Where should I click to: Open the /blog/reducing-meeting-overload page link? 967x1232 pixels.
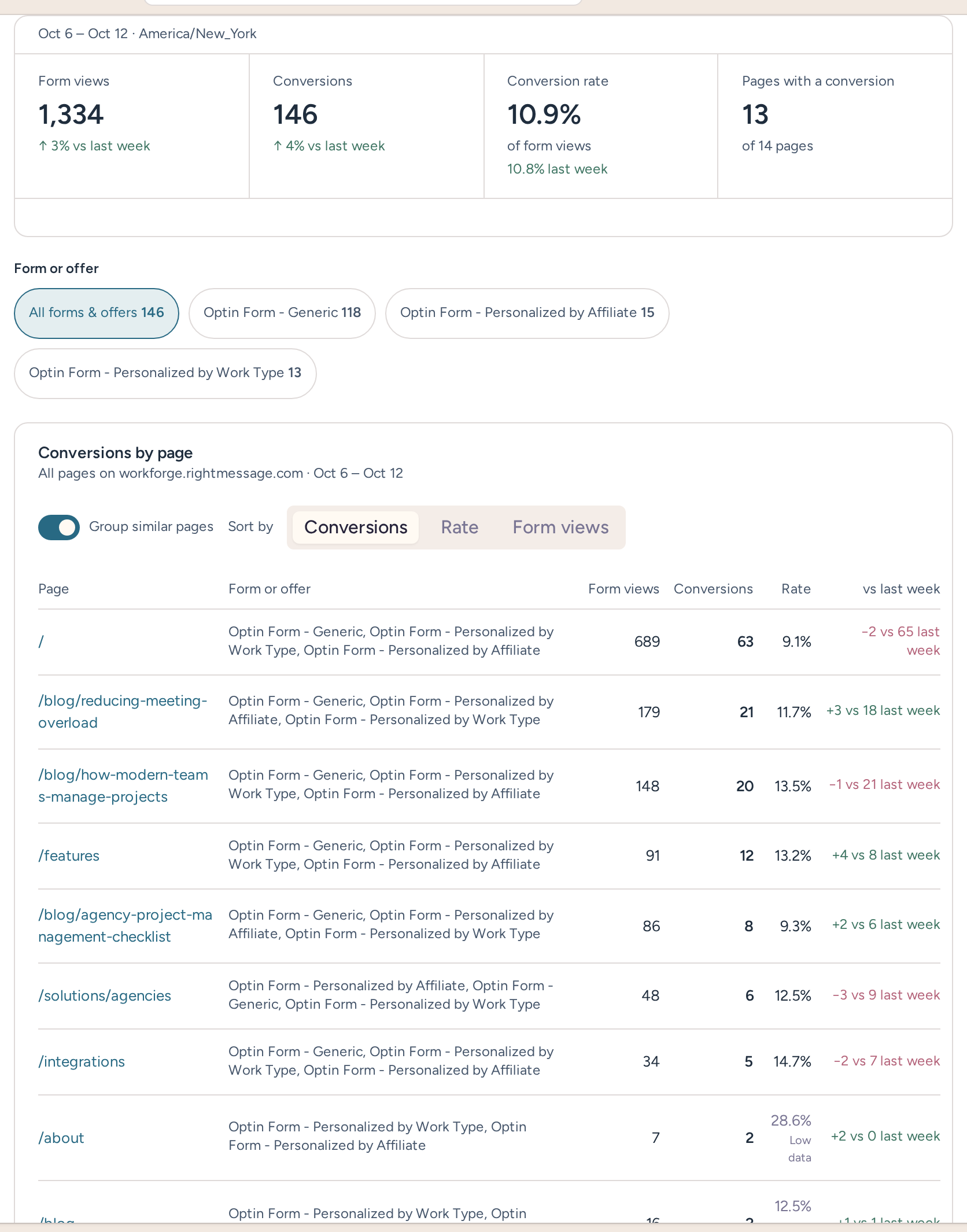point(123,711)
